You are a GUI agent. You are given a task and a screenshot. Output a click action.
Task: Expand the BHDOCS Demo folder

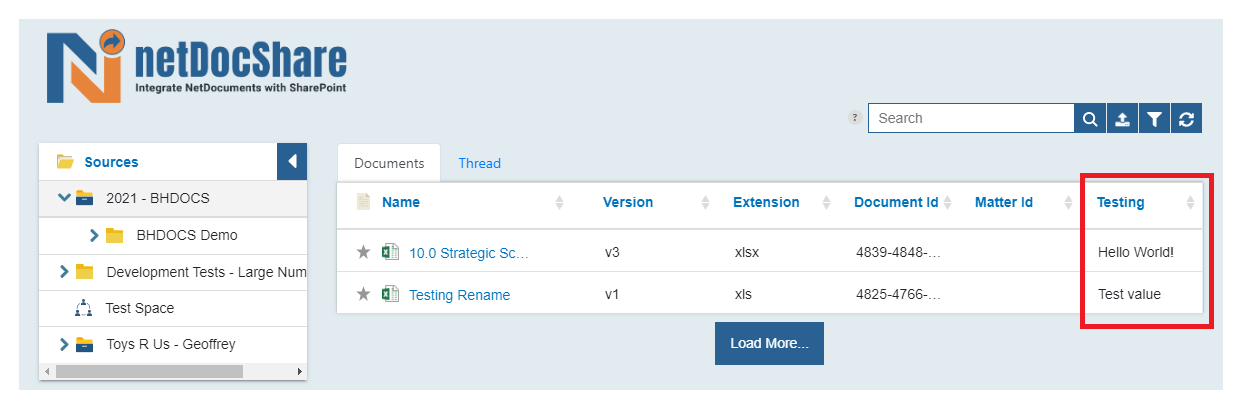95,235
